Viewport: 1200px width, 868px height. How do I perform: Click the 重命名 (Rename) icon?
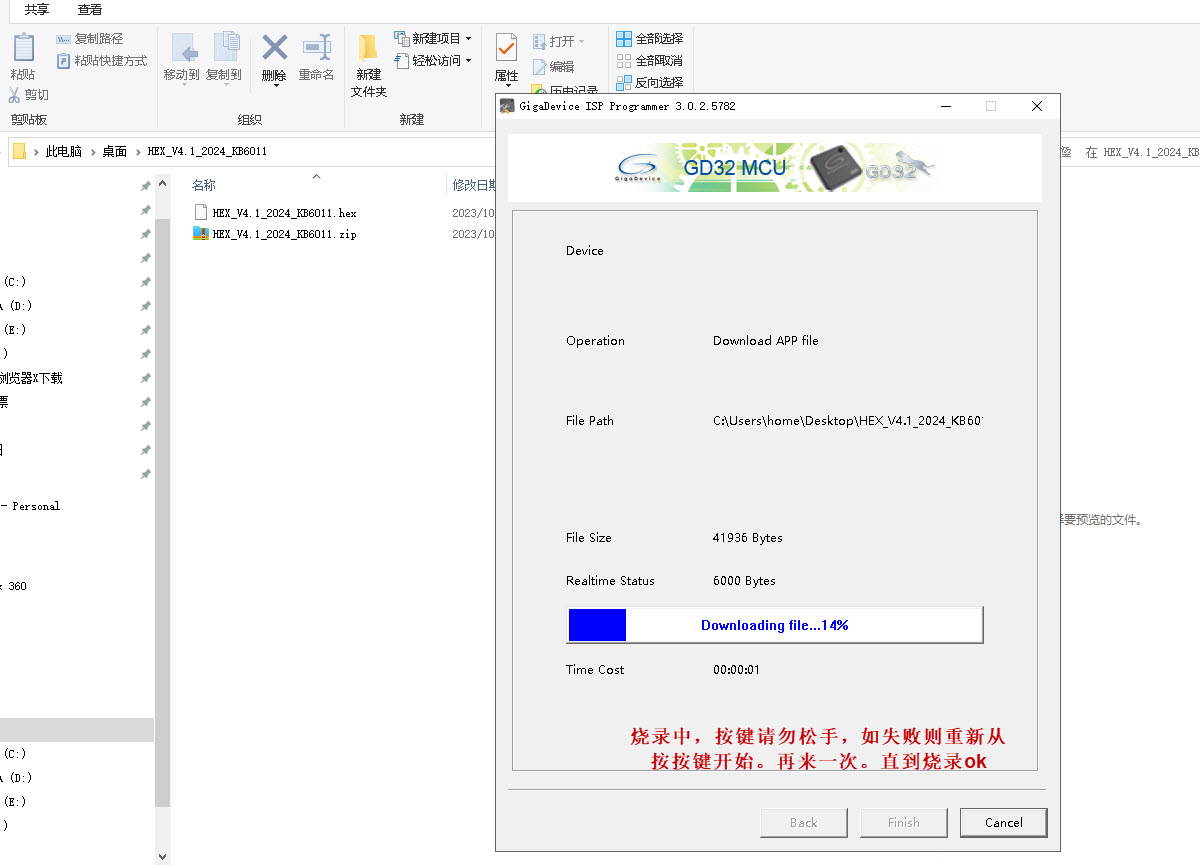pos(317,47)
